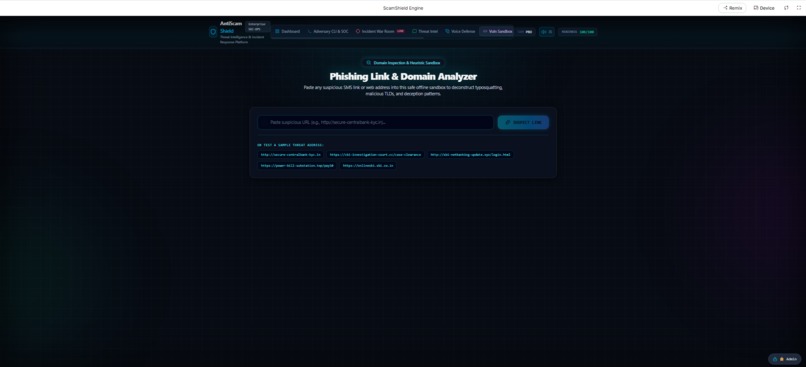Click the ScamShield Engine title text
The image size is (806, 367).
tap(403, 8)
